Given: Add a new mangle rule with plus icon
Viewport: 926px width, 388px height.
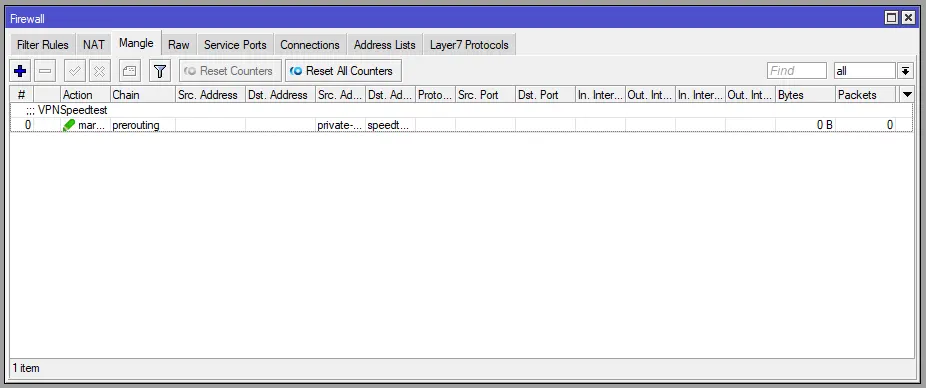Looking at the screenshot, I should click(21, 71).
